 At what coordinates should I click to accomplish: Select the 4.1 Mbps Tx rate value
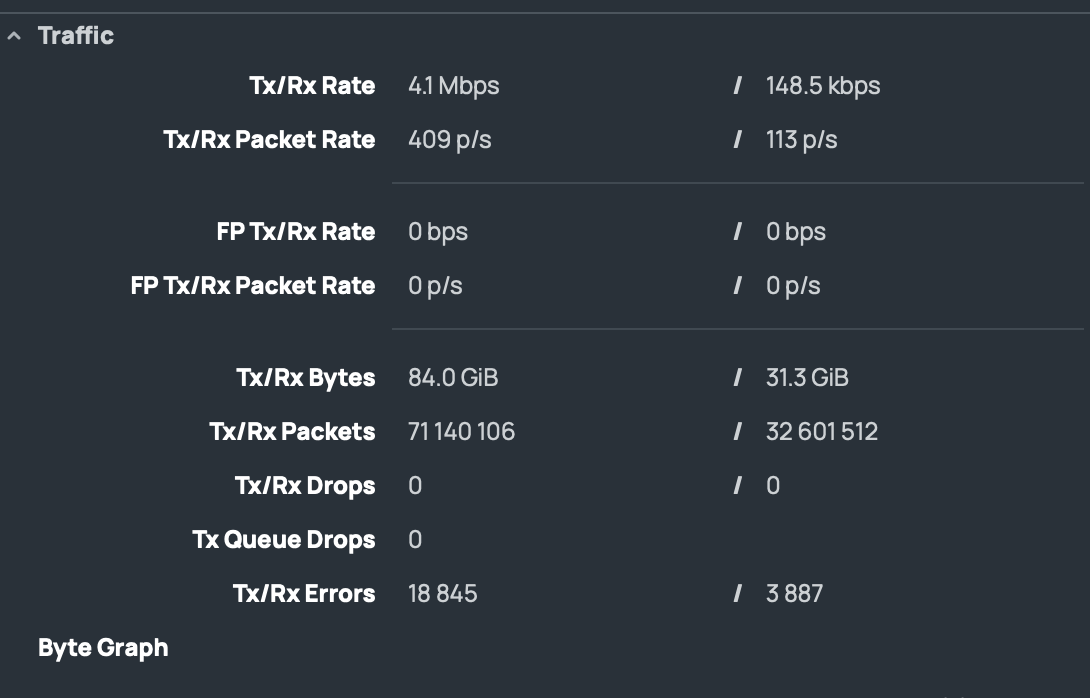(x=453, y=86)
